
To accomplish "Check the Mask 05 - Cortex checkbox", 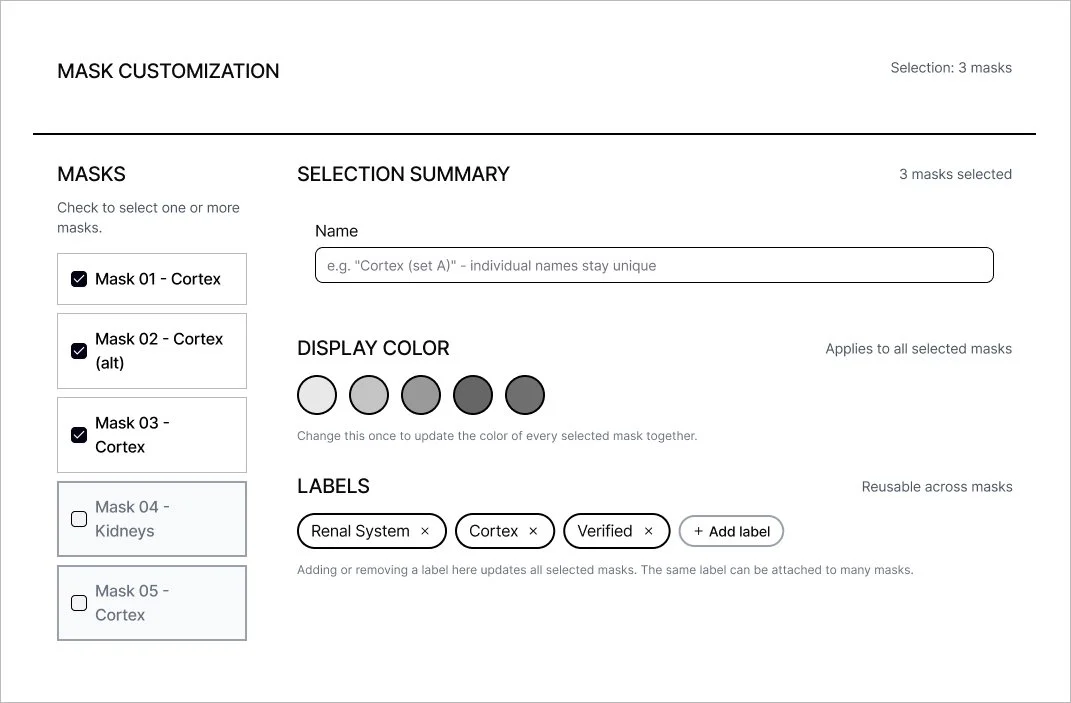I will tap(79, 603).
